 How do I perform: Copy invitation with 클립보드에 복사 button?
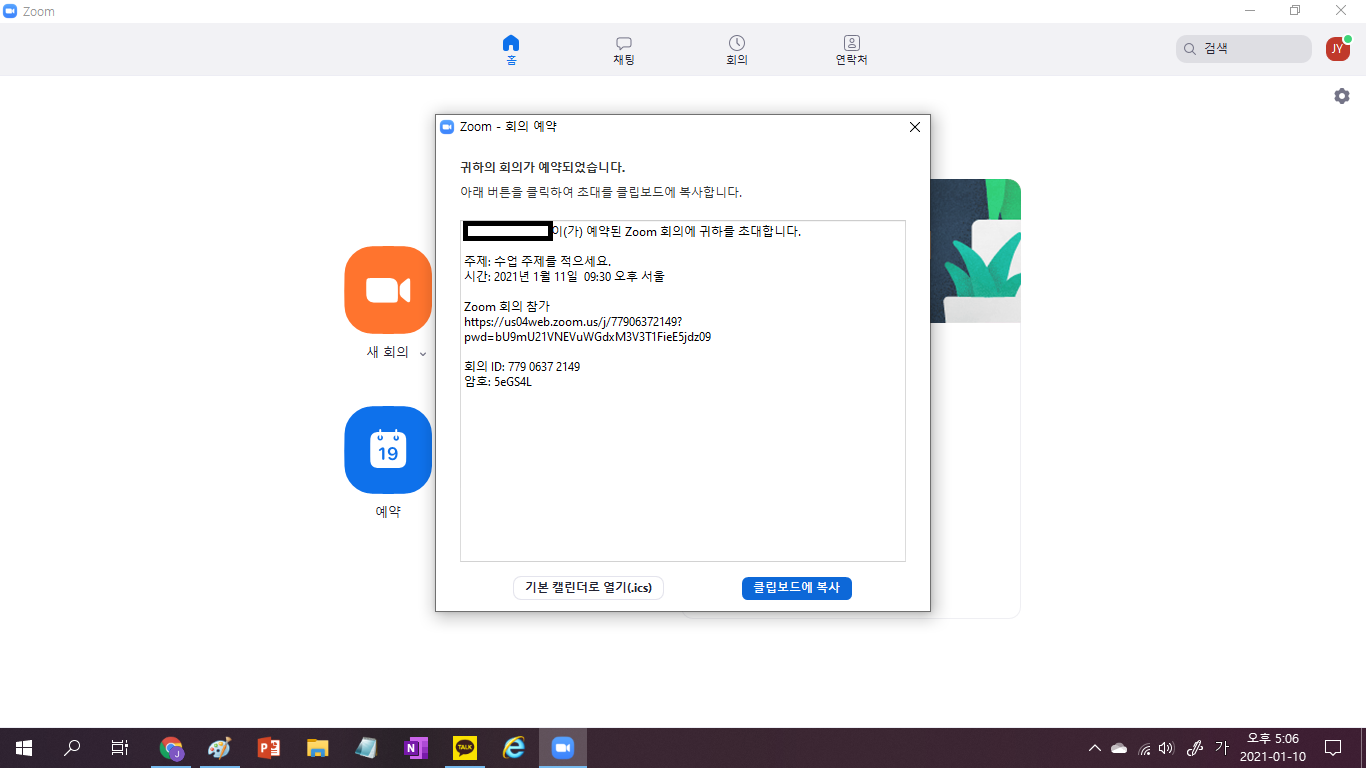coord(796,588)
